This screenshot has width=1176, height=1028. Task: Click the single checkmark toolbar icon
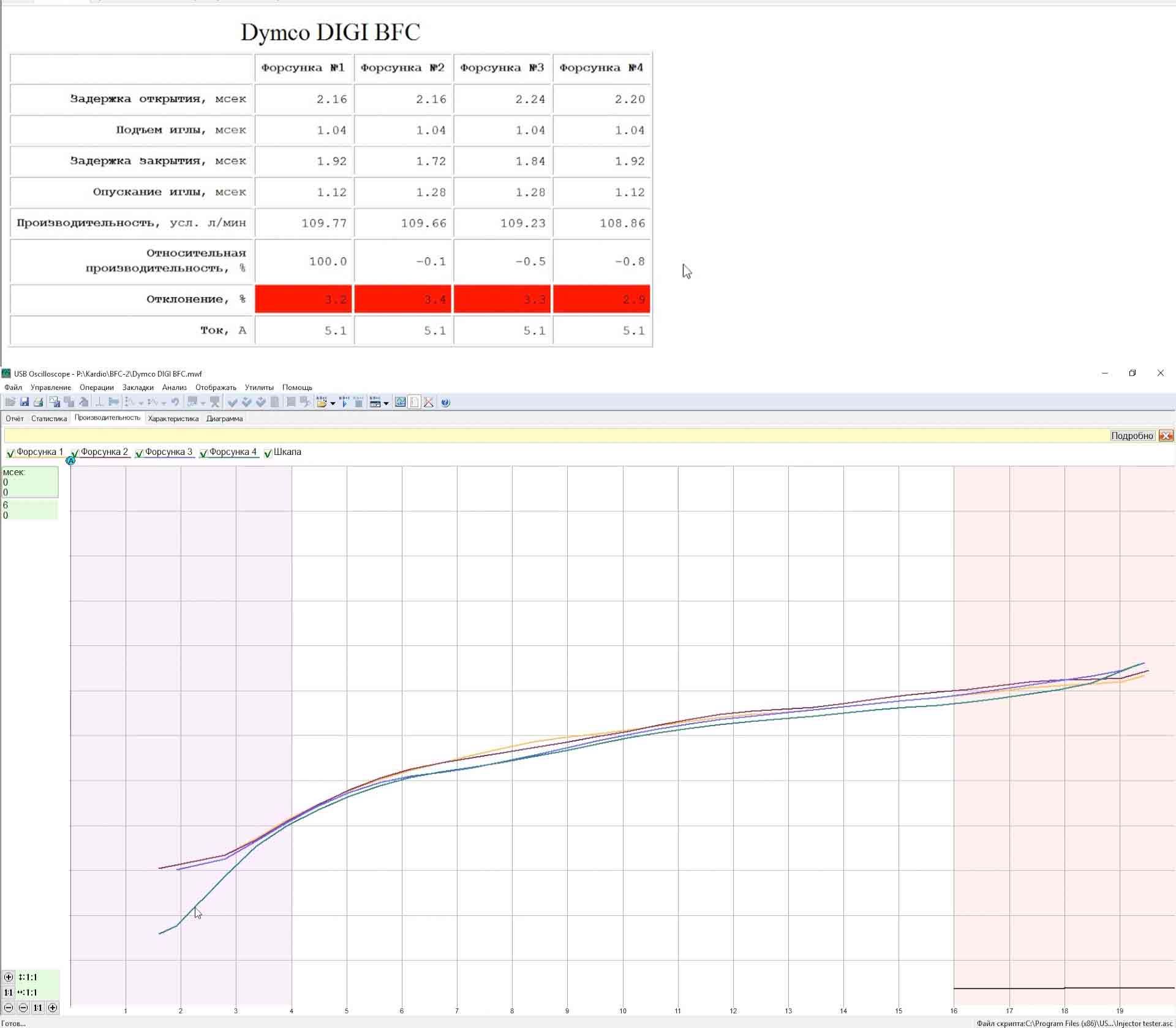232,402
